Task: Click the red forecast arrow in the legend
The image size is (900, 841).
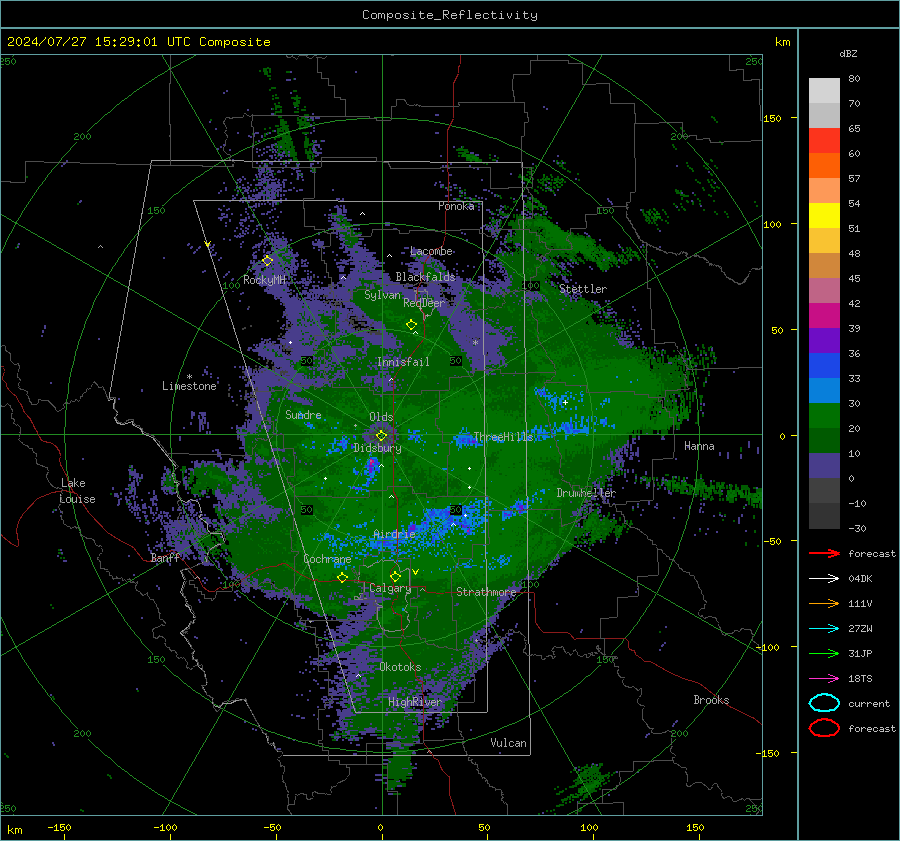Action: click(x=824, y=553)
